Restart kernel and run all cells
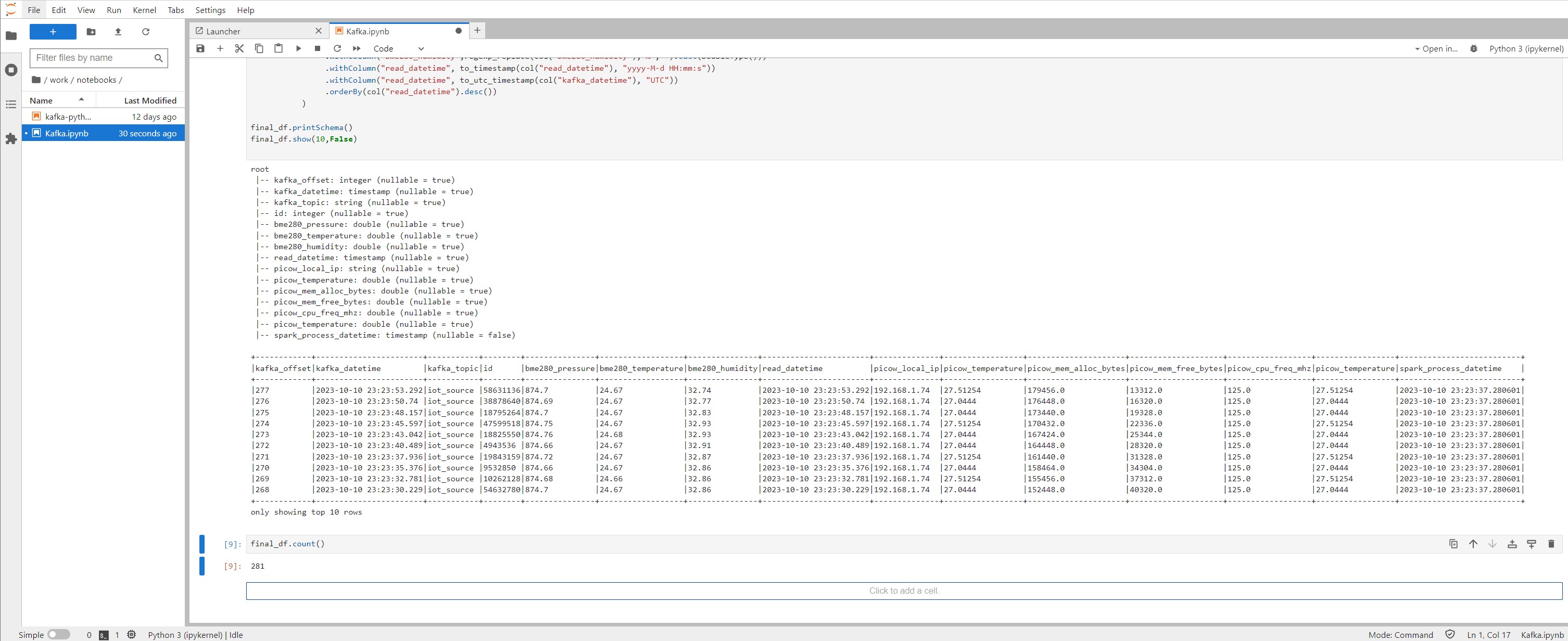This screenshot has width=1568, height=641. tap(357, 49)
